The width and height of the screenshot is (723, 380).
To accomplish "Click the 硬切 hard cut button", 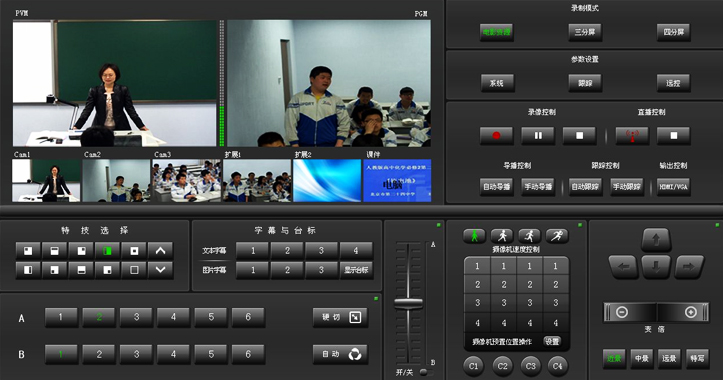I will (340, 317).
